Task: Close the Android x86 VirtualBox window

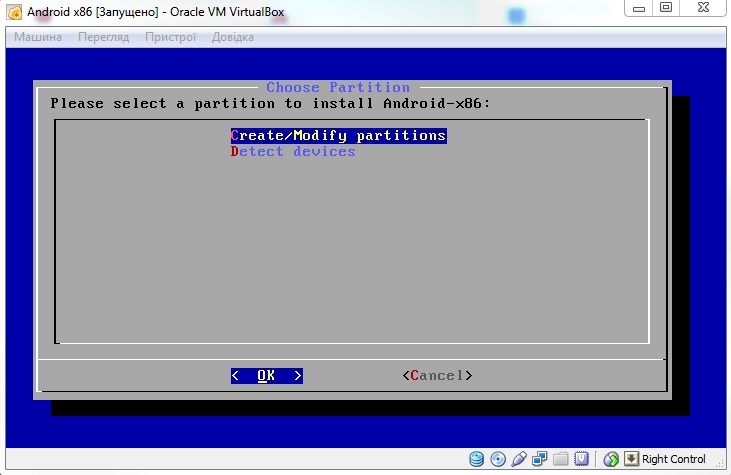Action: click(x=703, y=8)
